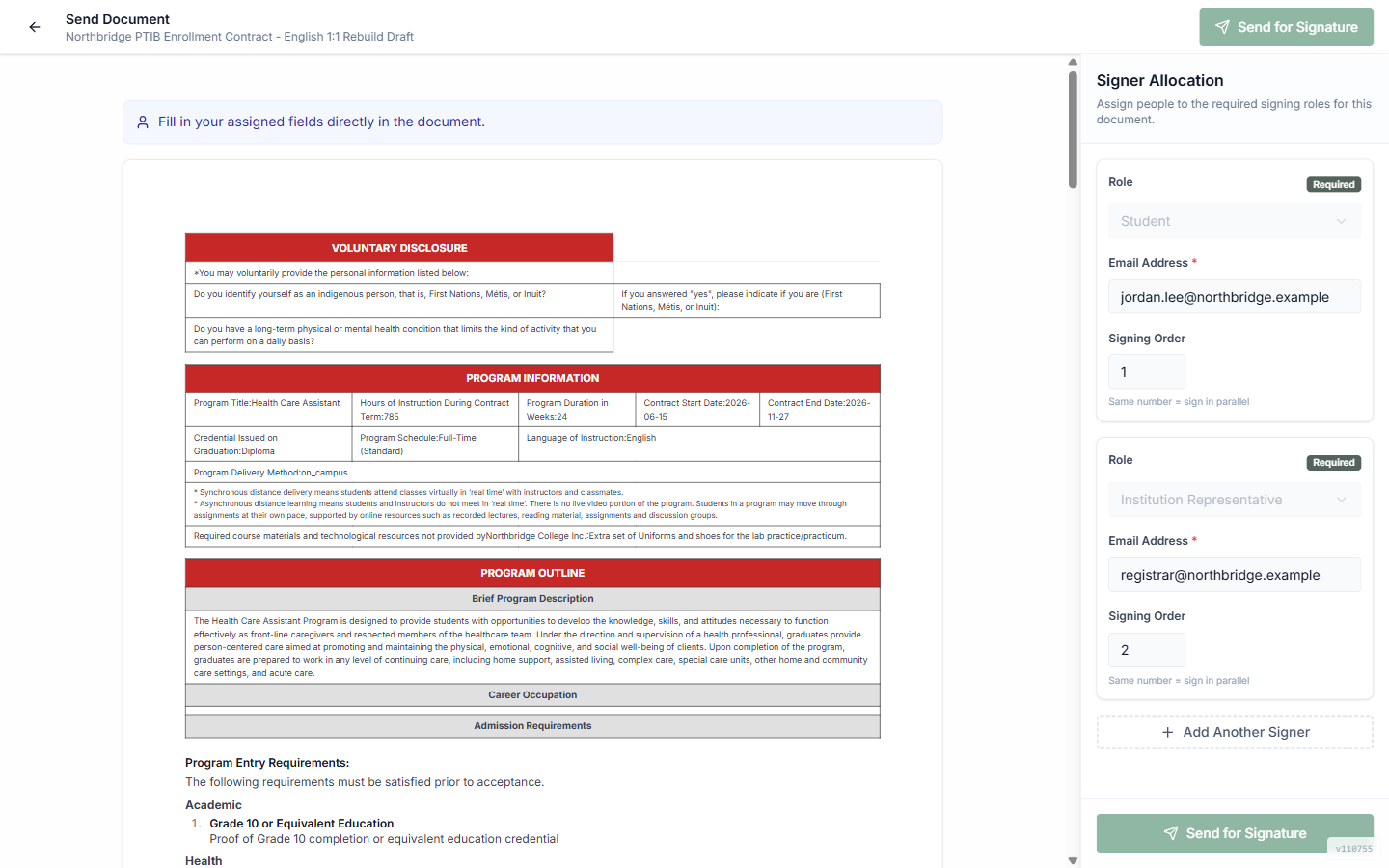
Task: Click the signing order field showing 1
Action: click(1147, 372)
